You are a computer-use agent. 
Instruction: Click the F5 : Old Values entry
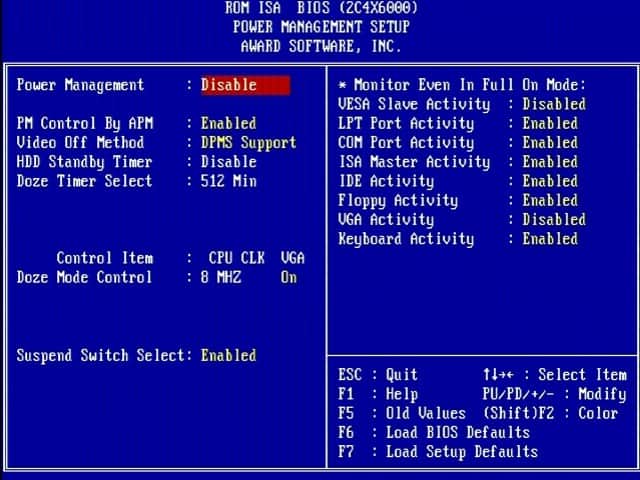coord(402,413)
